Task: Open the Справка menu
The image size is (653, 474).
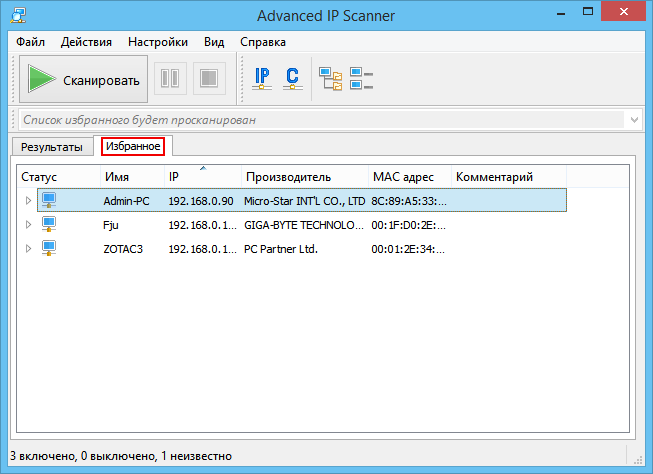Action: click(x=262, y=42)
